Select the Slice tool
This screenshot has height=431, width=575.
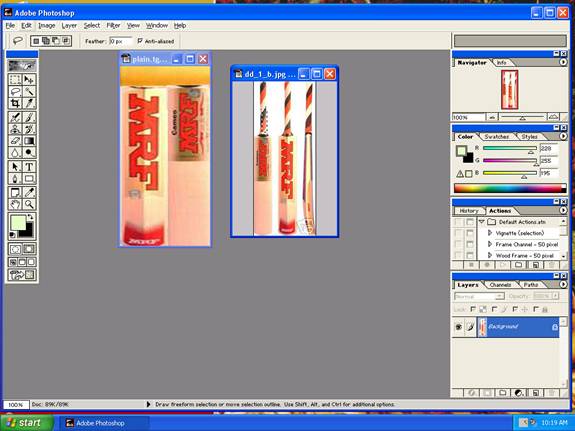[x=29, y=103]
